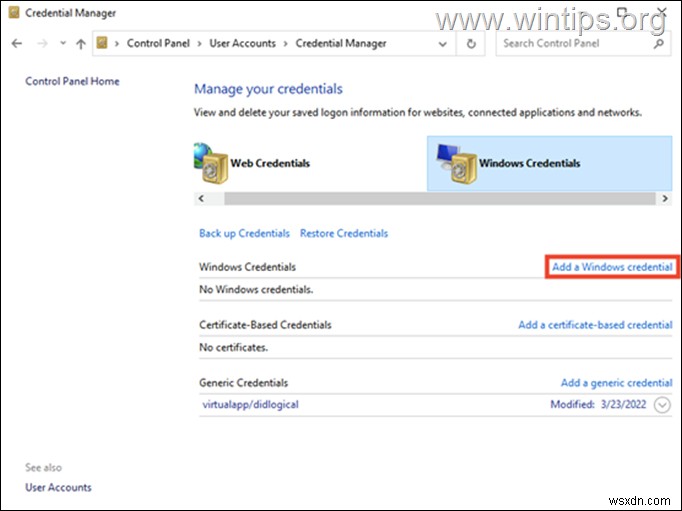Image resolution: width=682 pixels, height=511 pixels.
Task: Click the Modified: 3/23/2022 date text
Action: tap(598, 405)
